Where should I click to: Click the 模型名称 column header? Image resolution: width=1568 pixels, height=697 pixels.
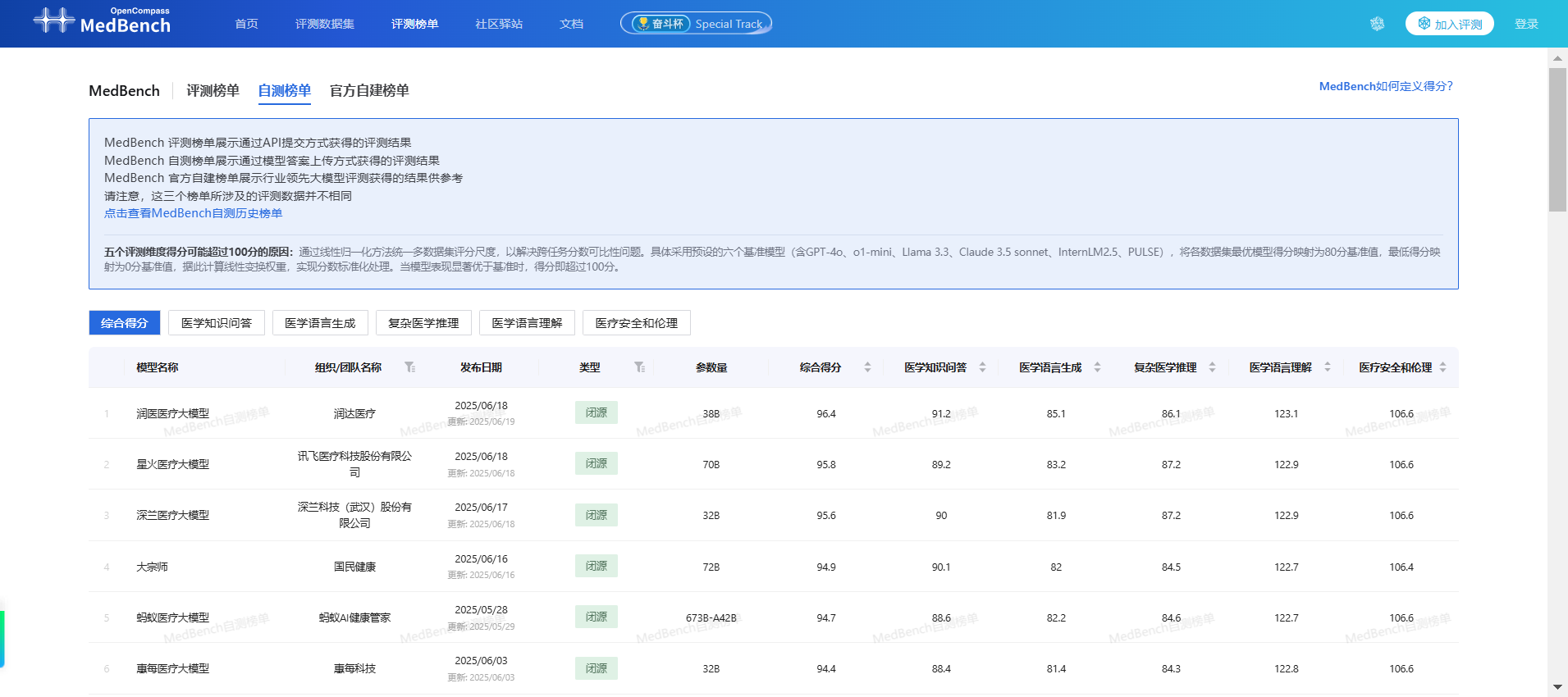pyautogui.click(x=157, y=367)
